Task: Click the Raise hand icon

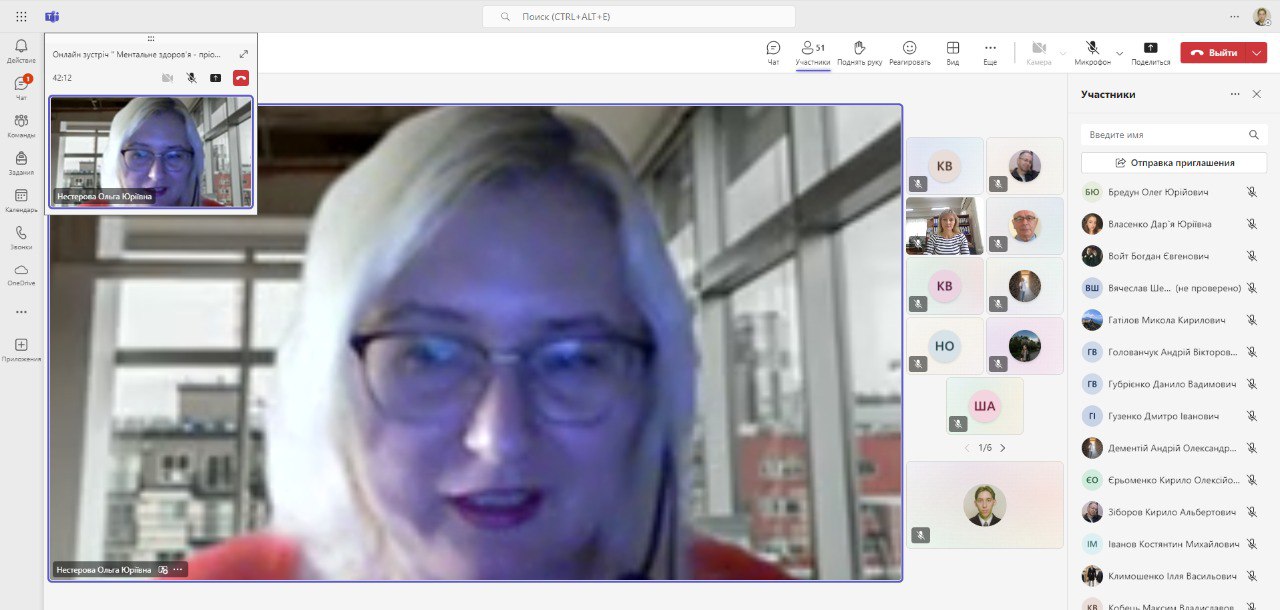Action: pos(859,53)
